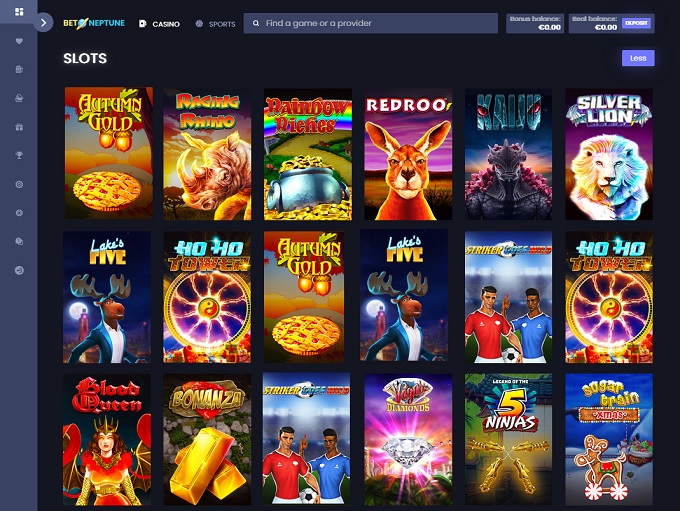Screen dimensions: 680x511
Task: Launch the Vegas Diamonds slot
Action: coord(408,439)
